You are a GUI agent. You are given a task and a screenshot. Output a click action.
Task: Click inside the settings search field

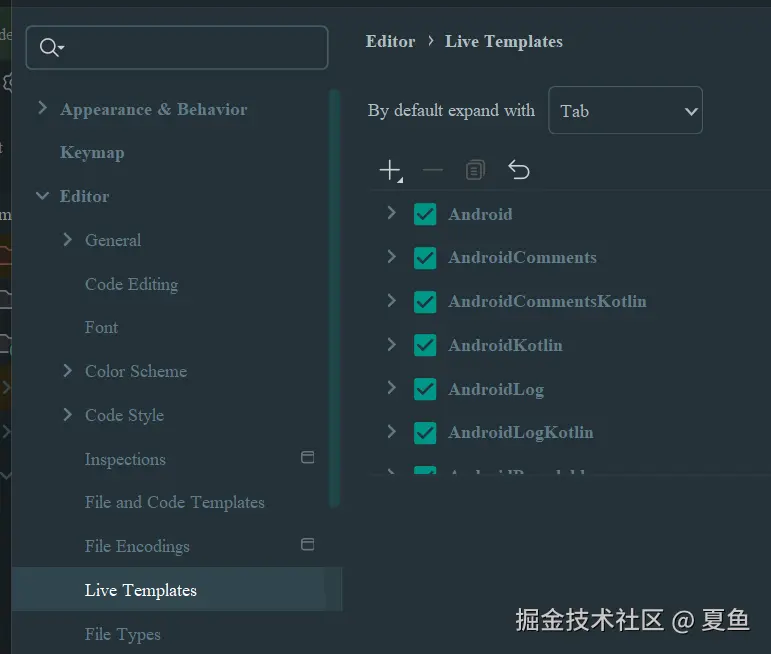tap(190, 48)
